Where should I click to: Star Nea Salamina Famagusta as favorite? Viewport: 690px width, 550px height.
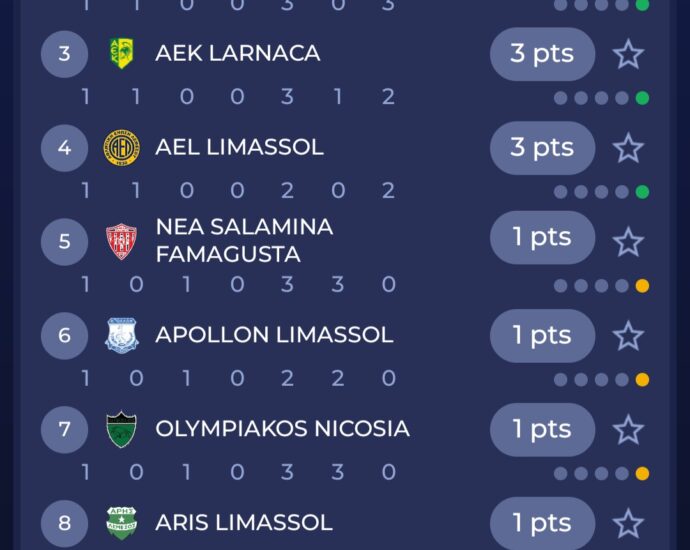click(628, 242)
